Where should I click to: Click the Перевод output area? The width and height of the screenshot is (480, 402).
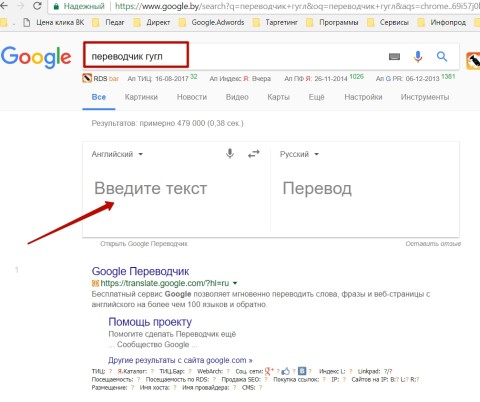317,189
